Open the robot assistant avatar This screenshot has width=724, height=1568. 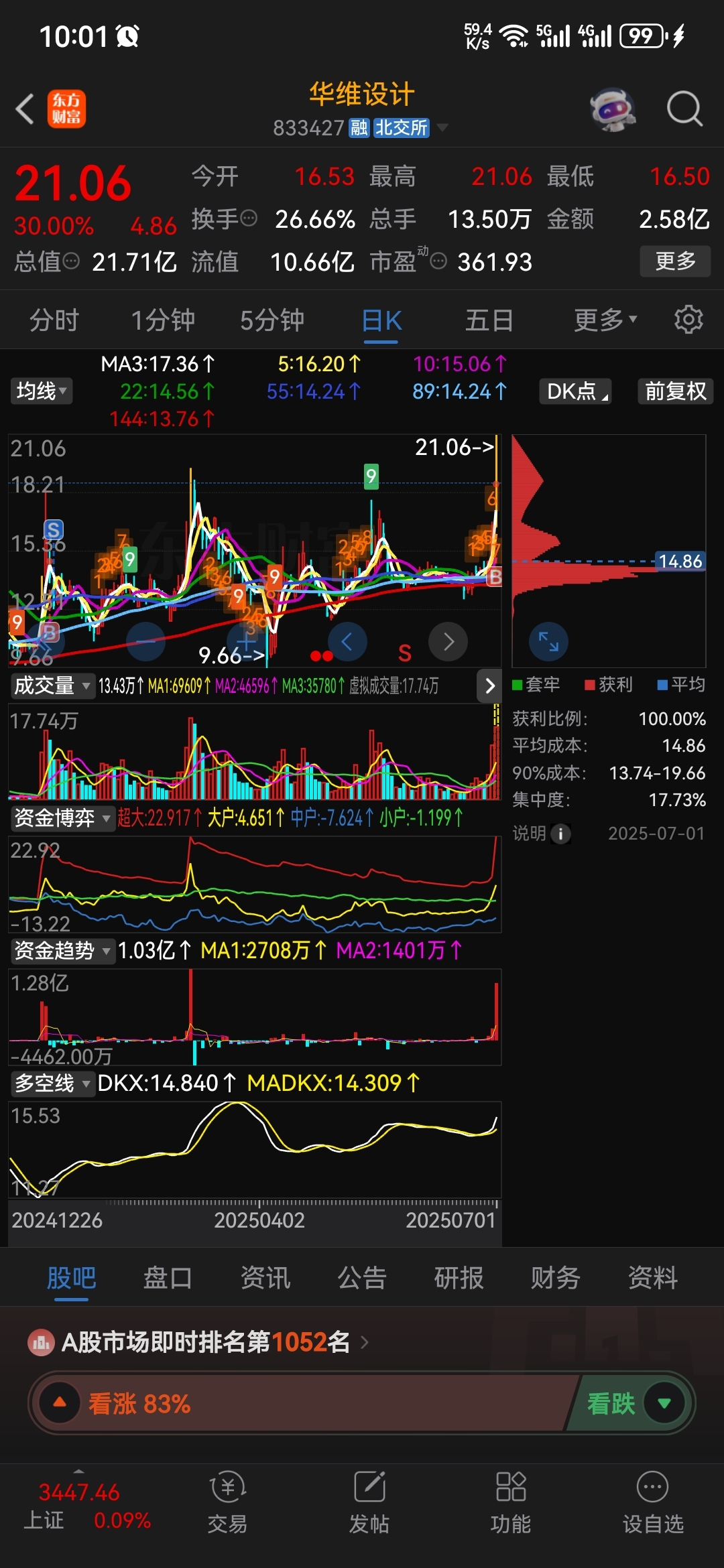[x=613, y=109]
